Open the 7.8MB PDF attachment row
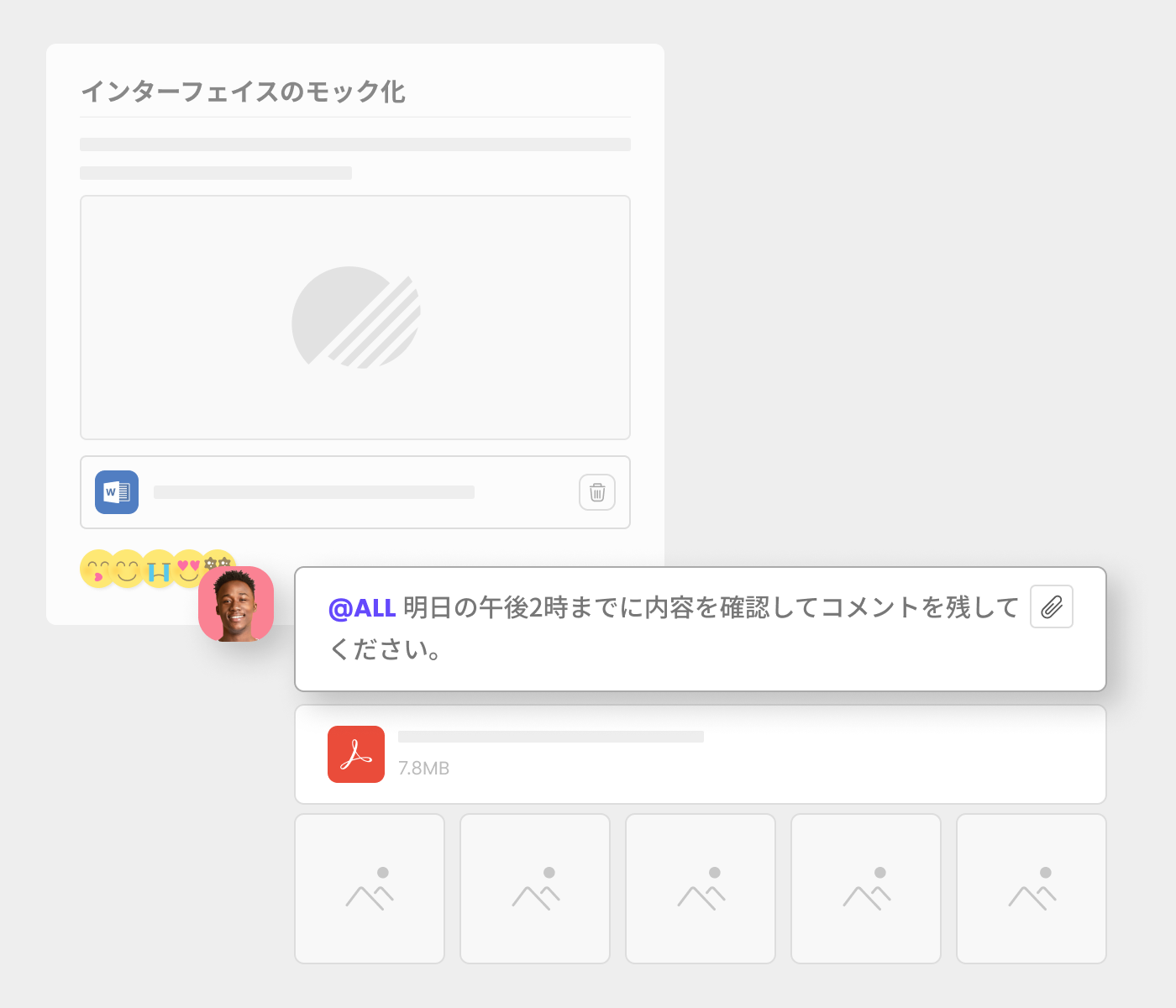 700,754
